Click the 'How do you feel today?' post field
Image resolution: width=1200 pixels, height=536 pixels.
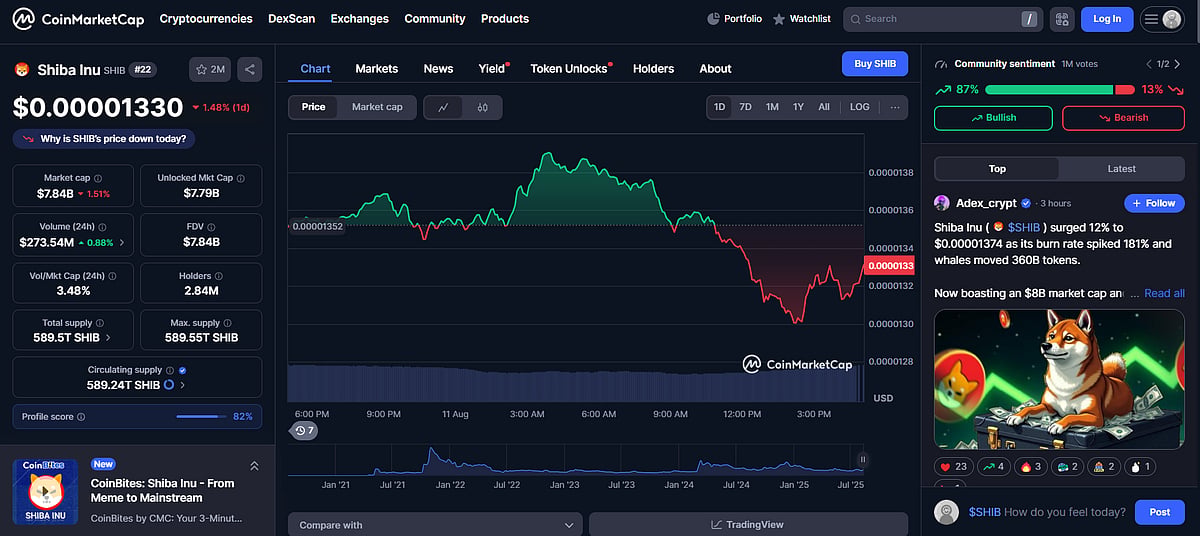1046,512
